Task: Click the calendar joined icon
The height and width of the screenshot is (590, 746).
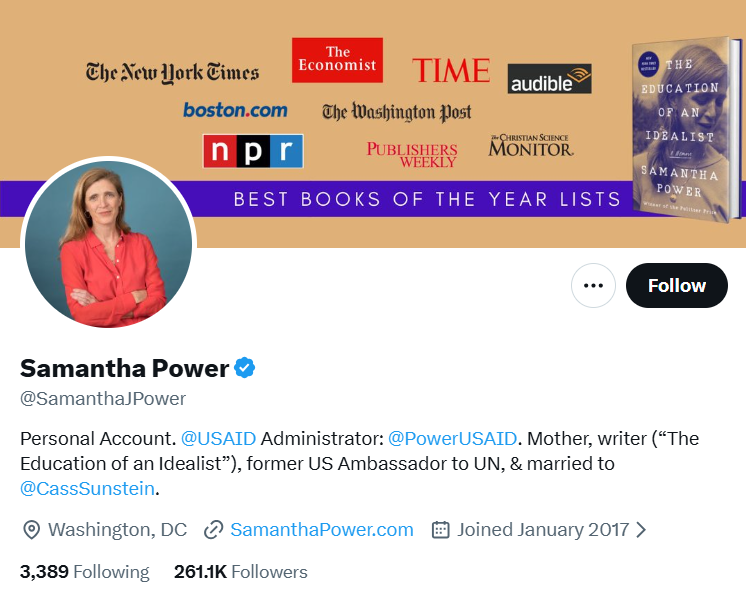Action: 440,530
